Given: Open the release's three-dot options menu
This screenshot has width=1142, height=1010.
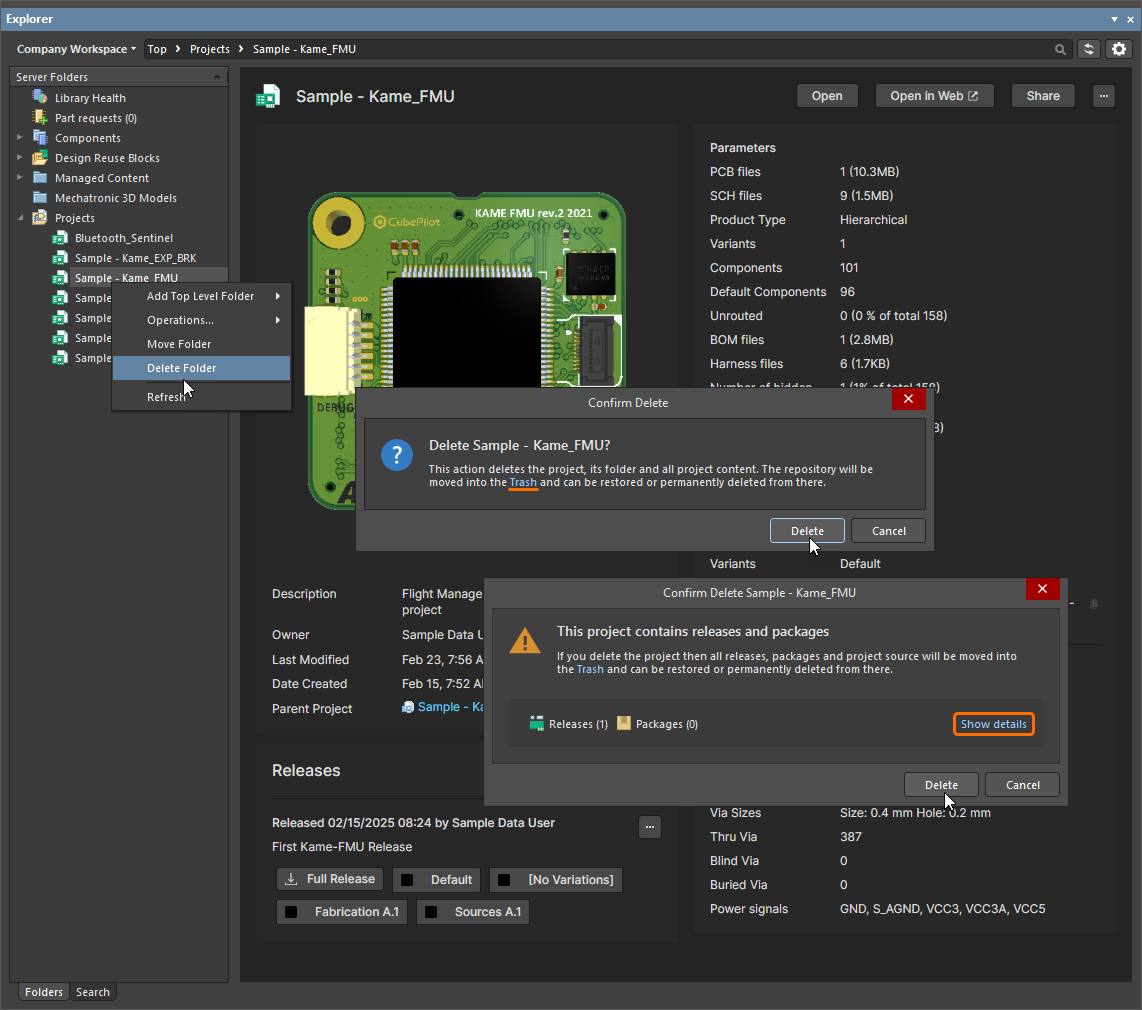Looking at the screenshot, I should point(650,827).
